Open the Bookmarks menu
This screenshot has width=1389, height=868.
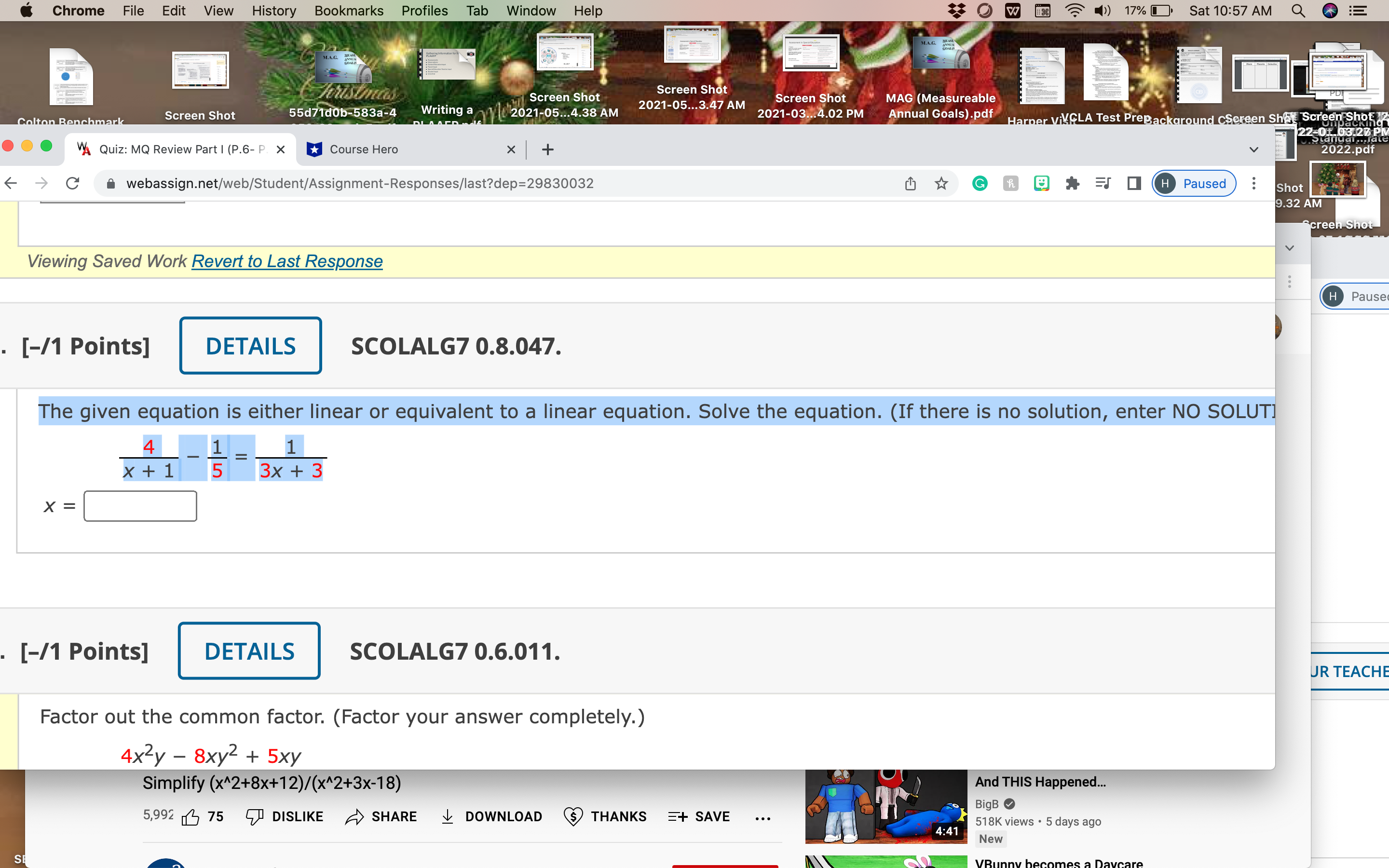(x=349, y=10)
